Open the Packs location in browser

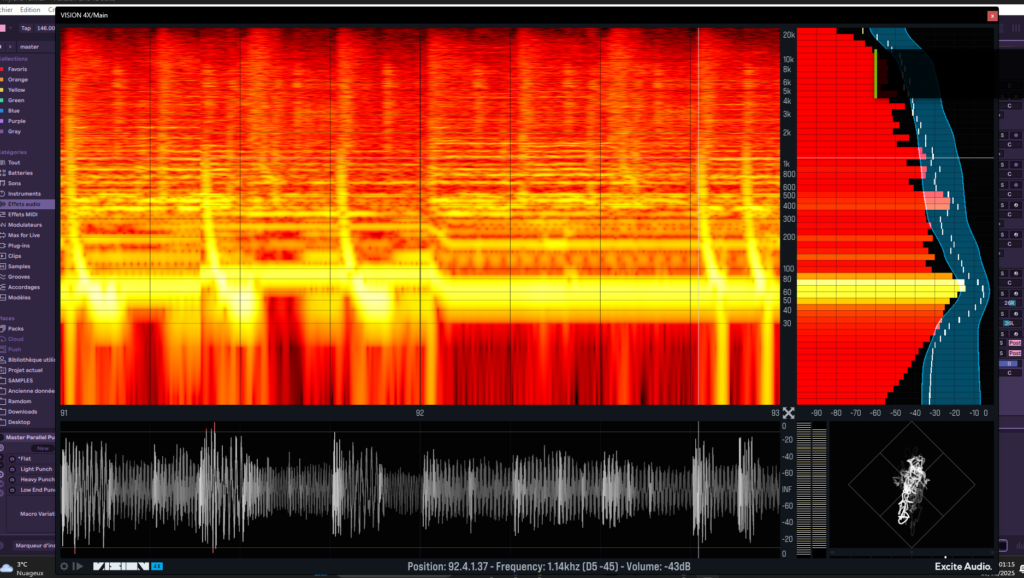click(x=15, y=328)
